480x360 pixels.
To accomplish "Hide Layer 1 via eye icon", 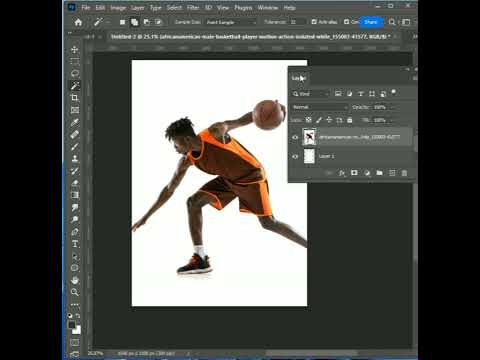I will 295,156.
